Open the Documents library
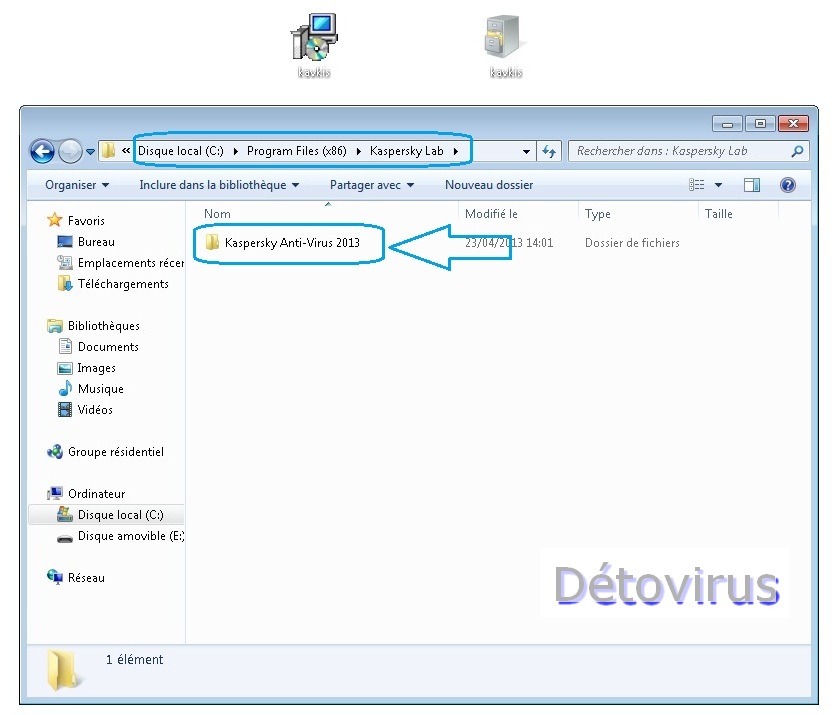Image resolution: width=834 pixels, height=715 pixels. pos(109,347)
